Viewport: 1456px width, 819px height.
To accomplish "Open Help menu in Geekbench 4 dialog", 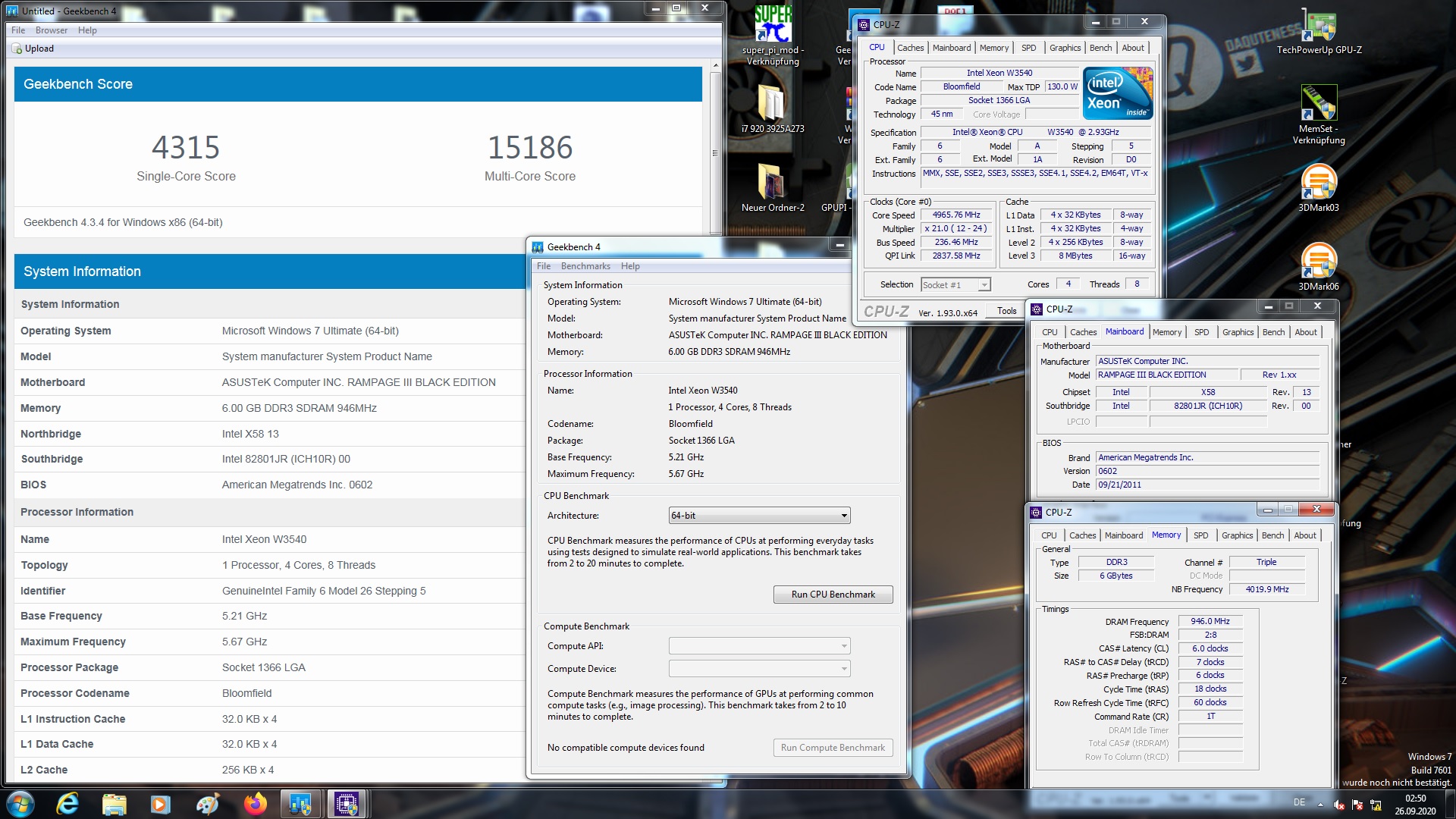I will pyautogui.click(x=630, y=266).
